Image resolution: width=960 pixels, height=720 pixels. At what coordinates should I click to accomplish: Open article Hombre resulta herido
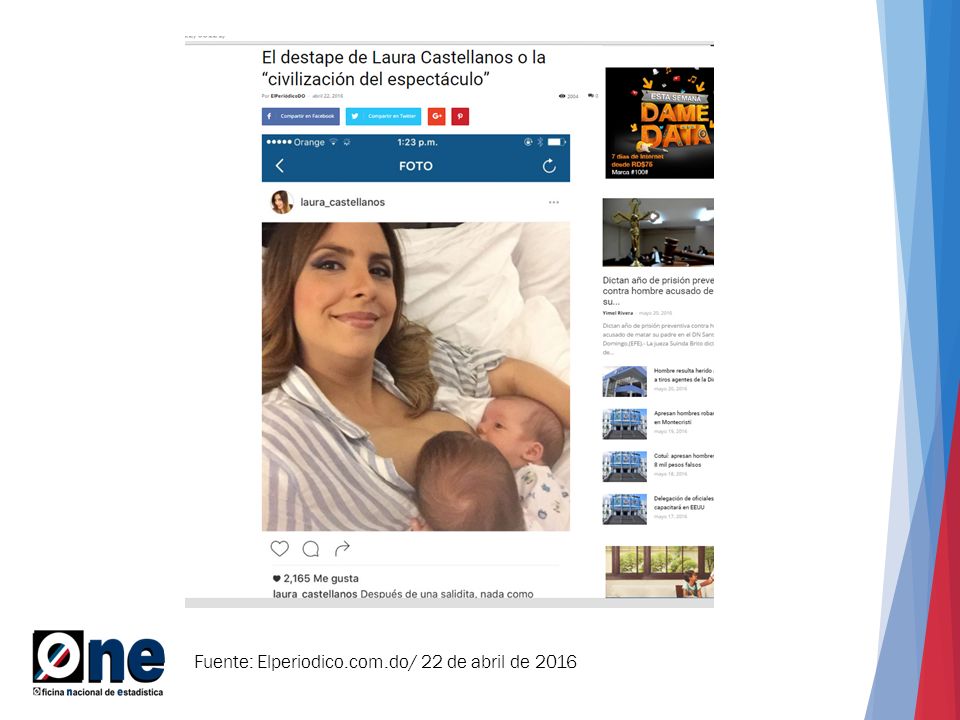tap(683, 375)
